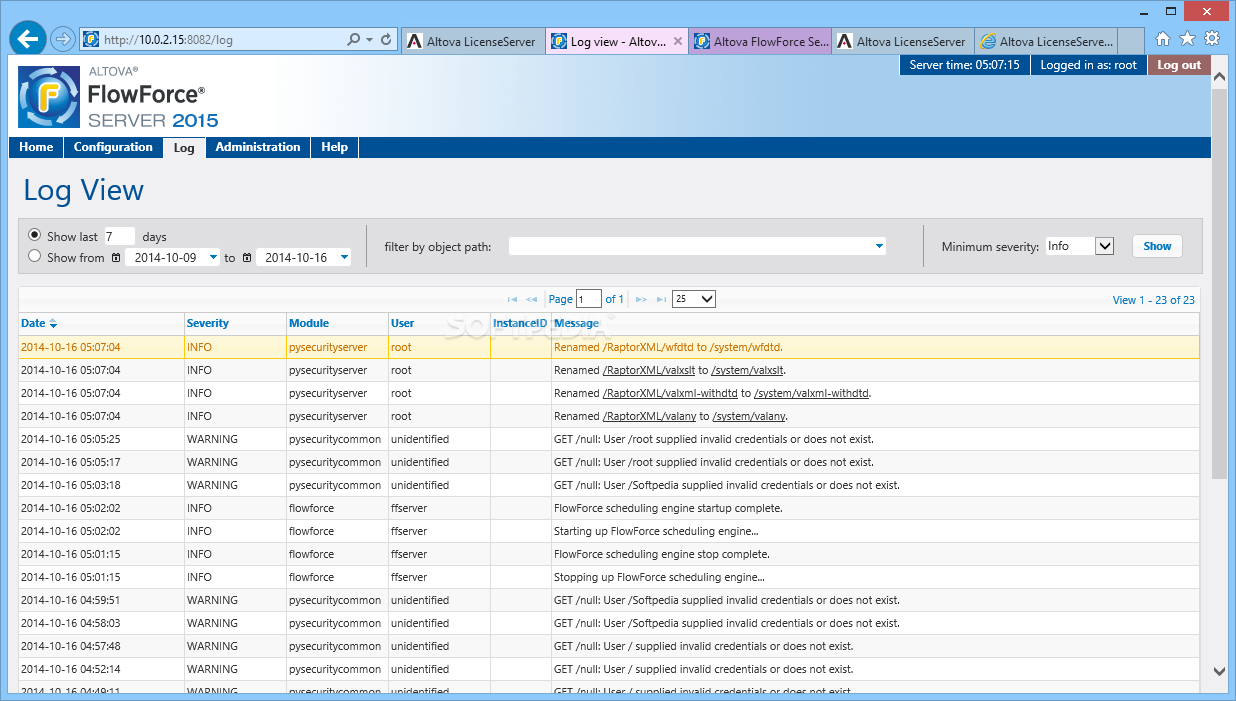Sort by the User column header
The width and height of the screenshot is (1236, 701).
402,323
